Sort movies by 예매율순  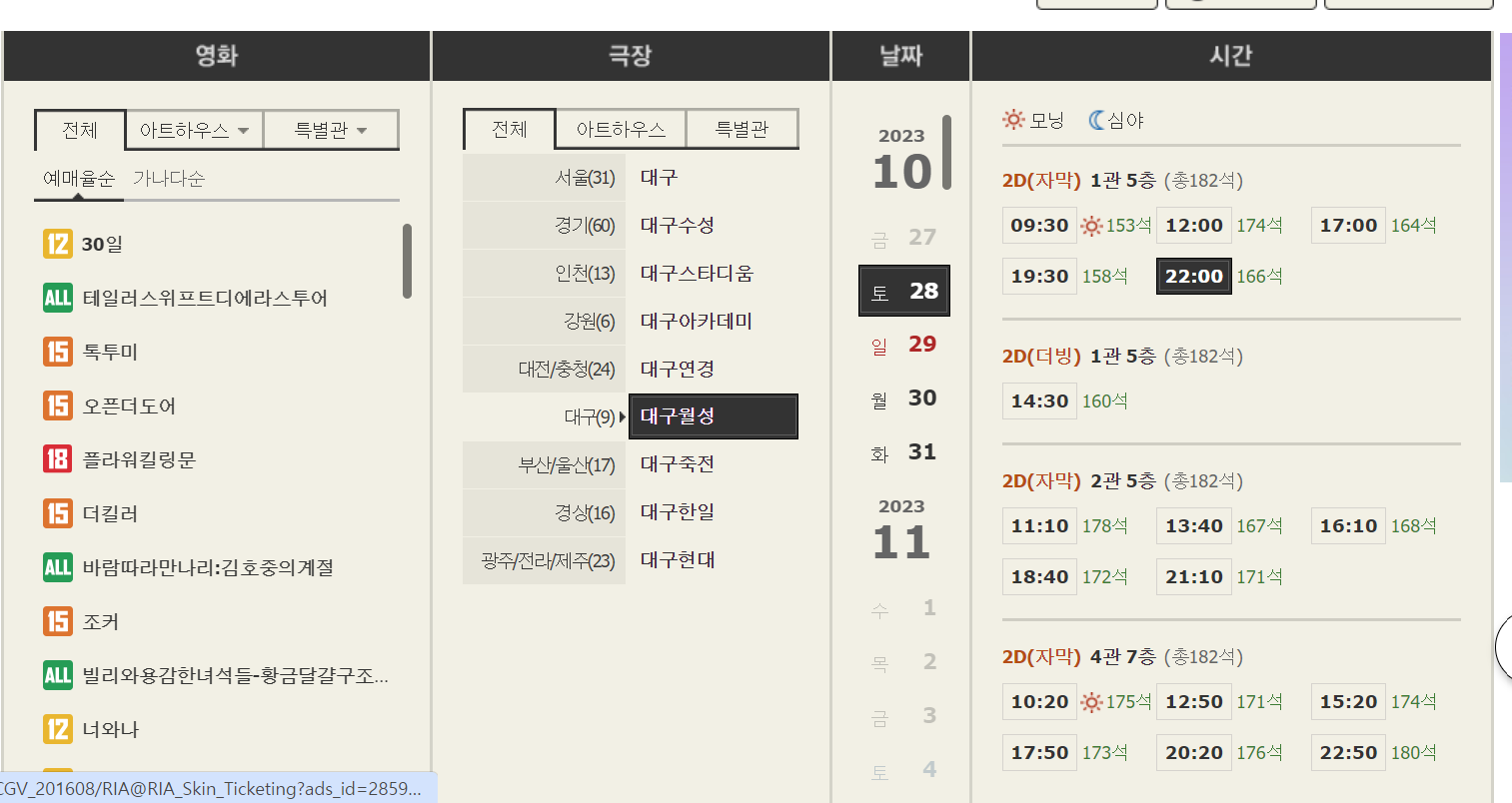(x=79, y=179)
